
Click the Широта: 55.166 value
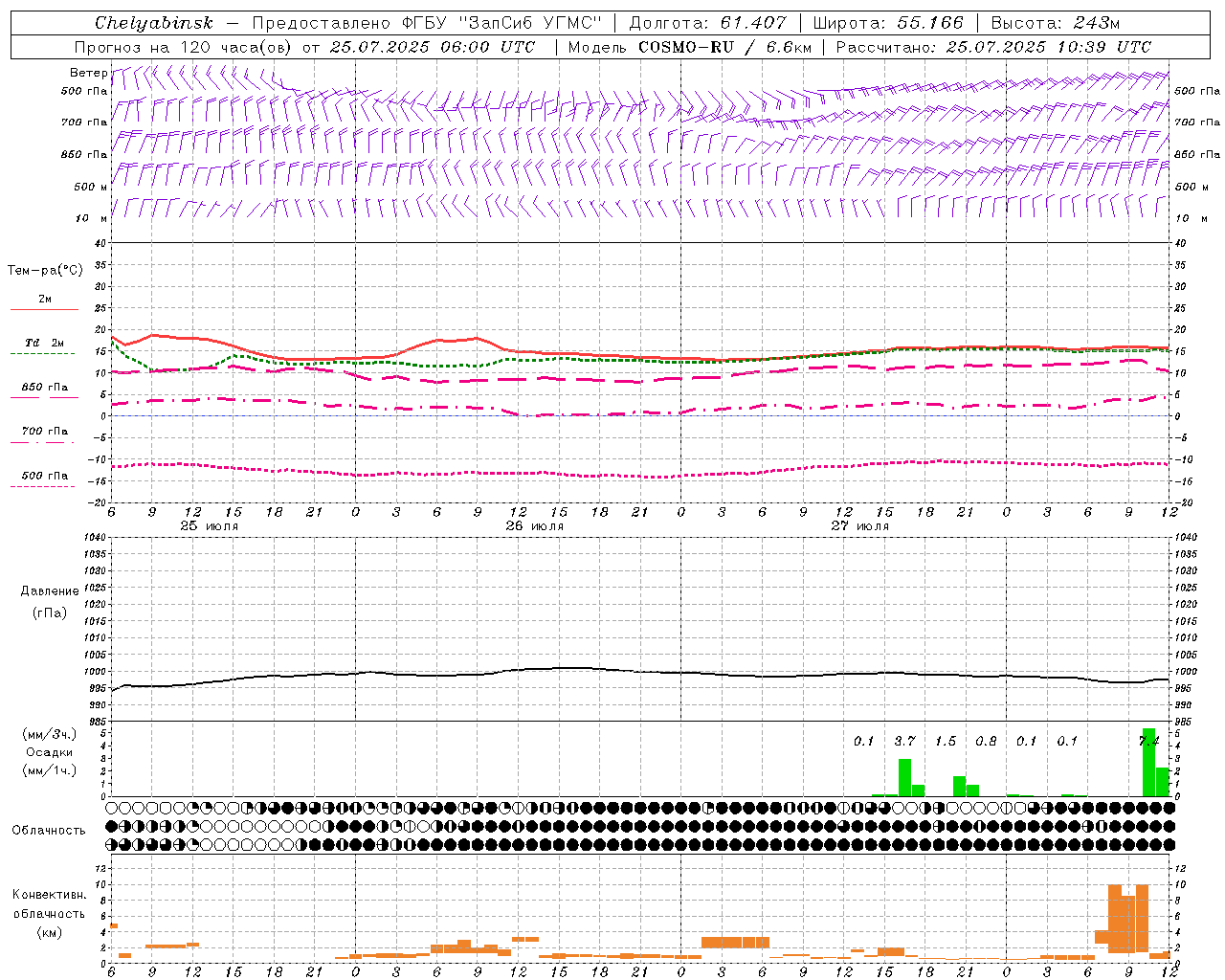click(x=888, y=23)
